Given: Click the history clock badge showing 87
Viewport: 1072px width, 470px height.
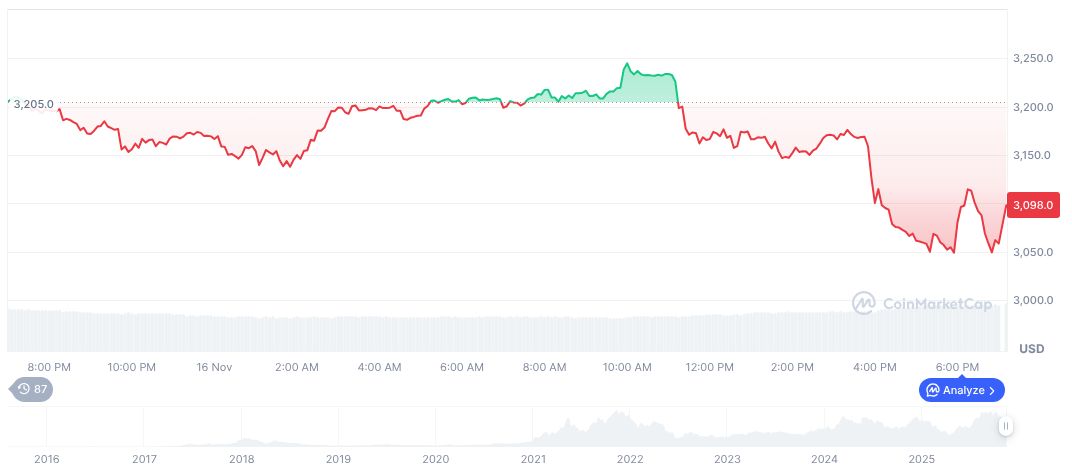Looking at the screenshot, I should click(x=31, y=389).
